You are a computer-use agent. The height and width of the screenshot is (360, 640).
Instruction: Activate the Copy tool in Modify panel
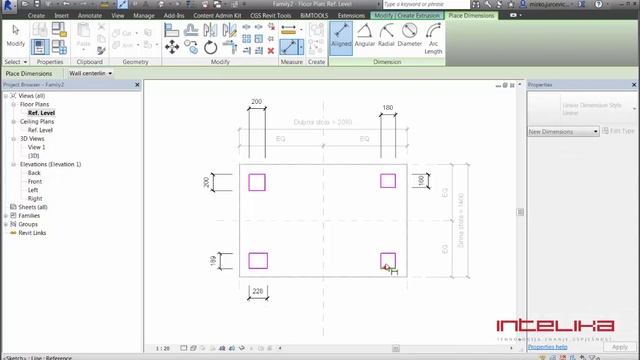pyautogui.click(x=191, y=47)
